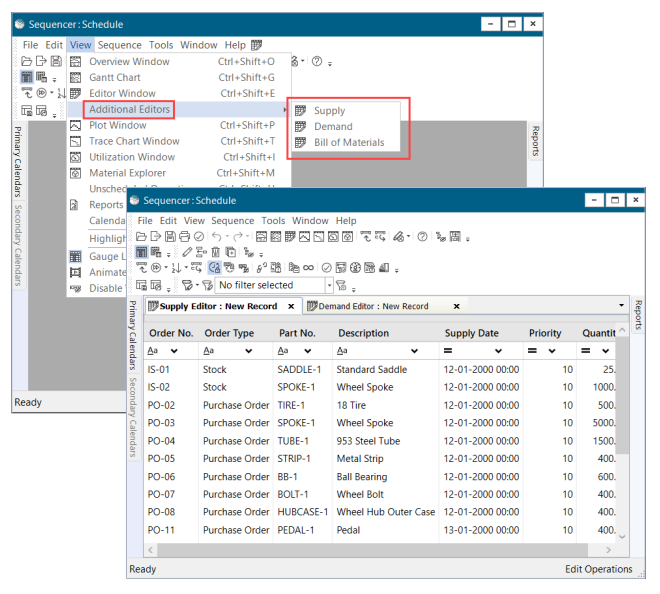Click the infinity symbol toolbar icon

pos(308,268)
